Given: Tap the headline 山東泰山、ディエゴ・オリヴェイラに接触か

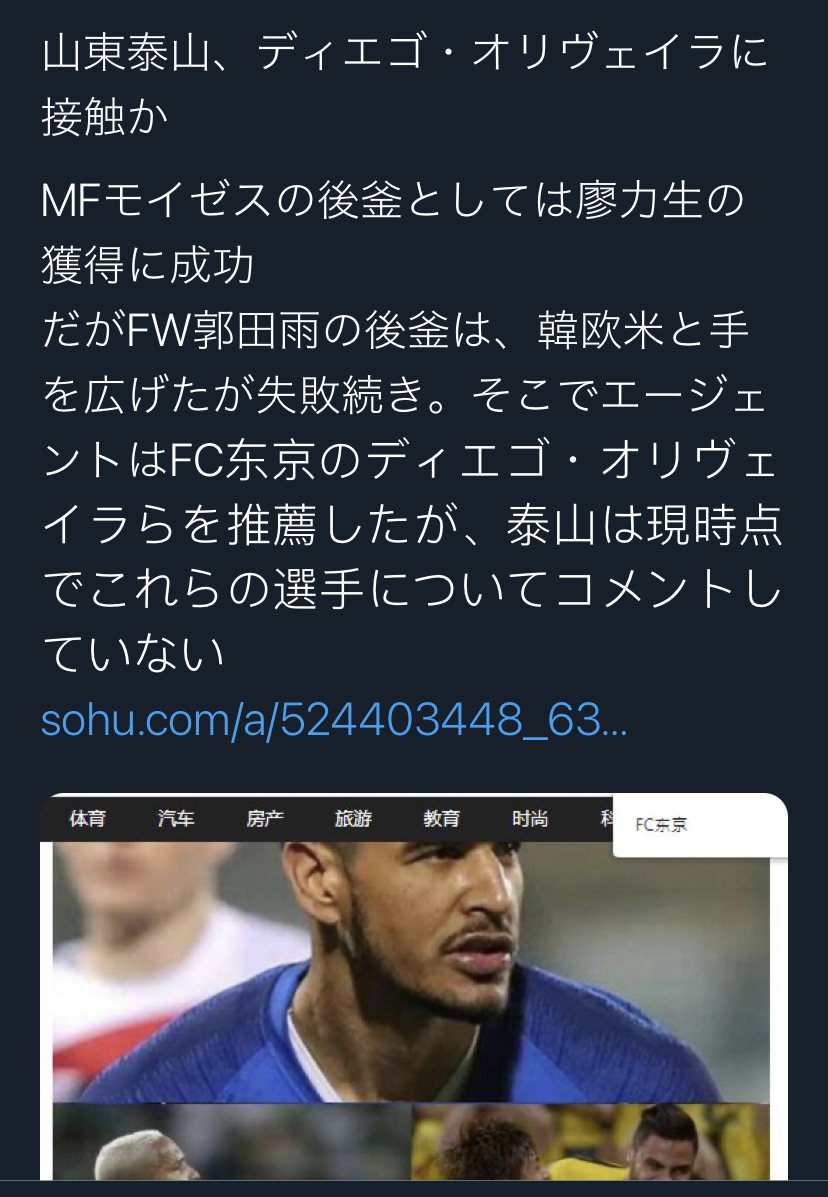Looking at the screenshot, I should tap(404, 85).
